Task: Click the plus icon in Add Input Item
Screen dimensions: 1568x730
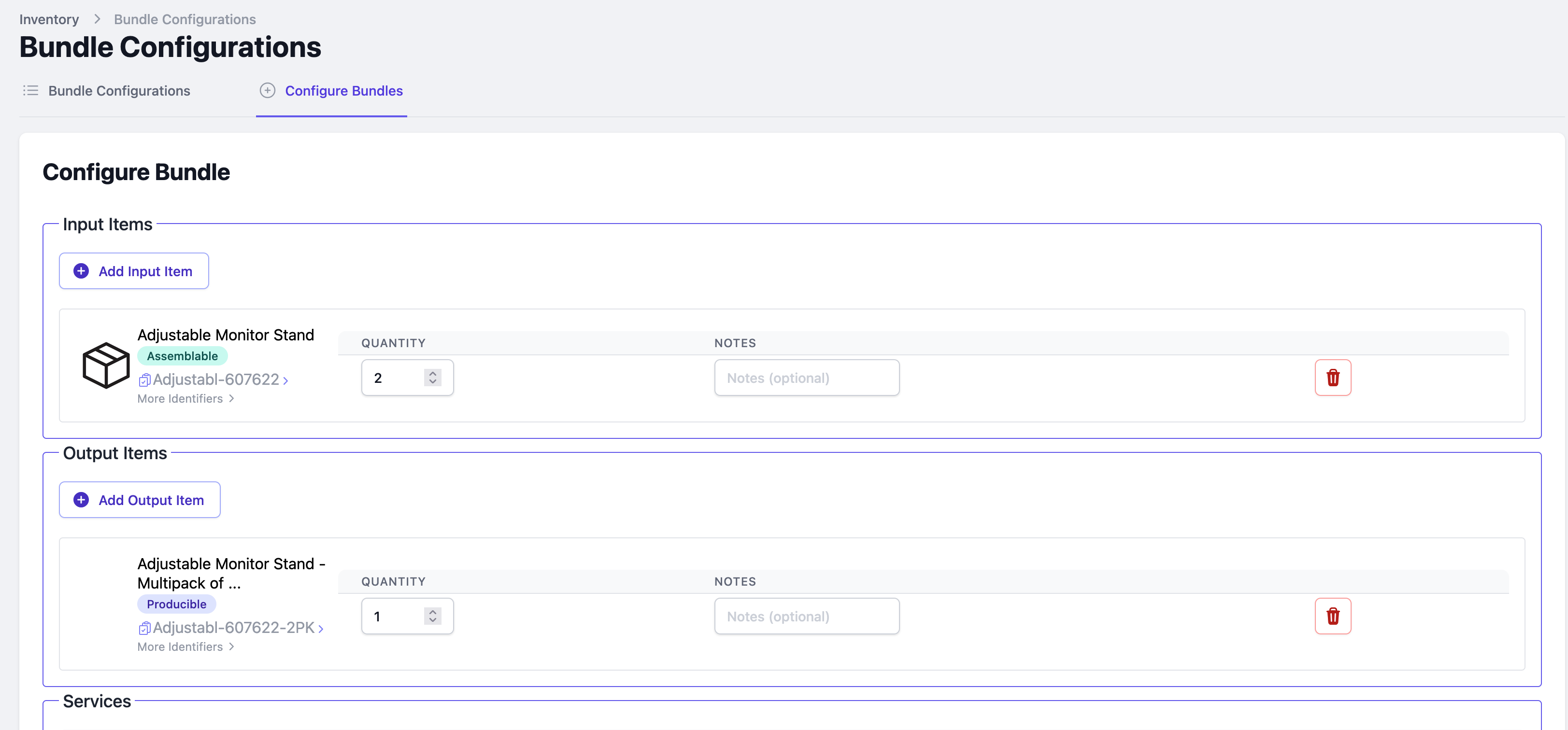Action: click(81, 271)
